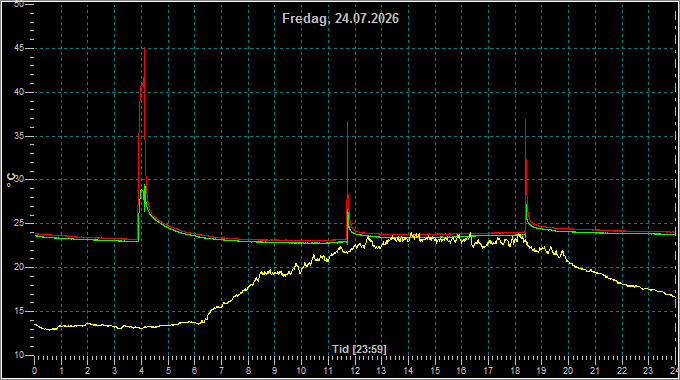Viewport: 680px width, 380px height.
Task: Select hour 8 on the time axis
Action: (248, 371)
